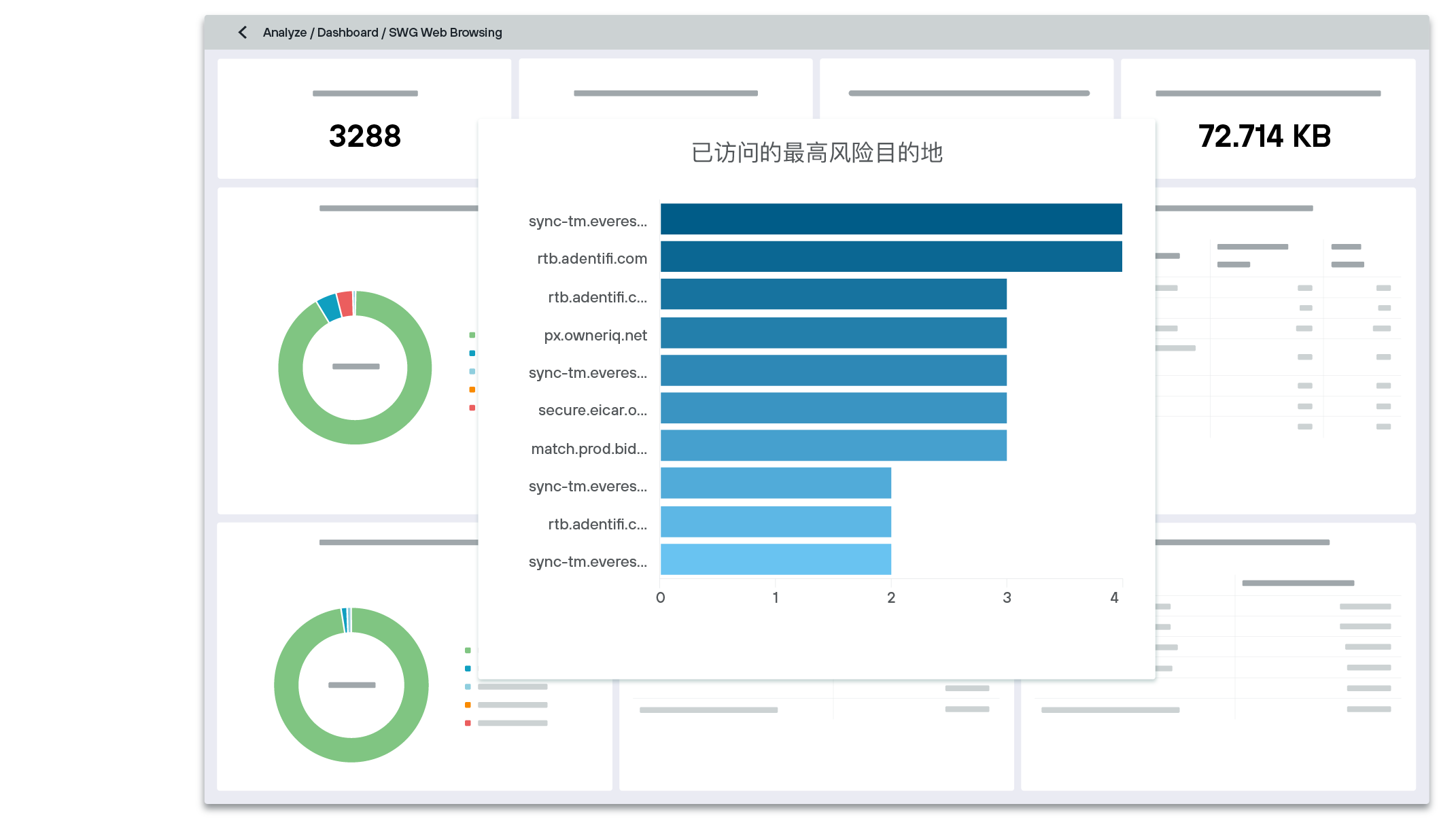Select the orange legend swatch of lower donut chart

(467, 705)
